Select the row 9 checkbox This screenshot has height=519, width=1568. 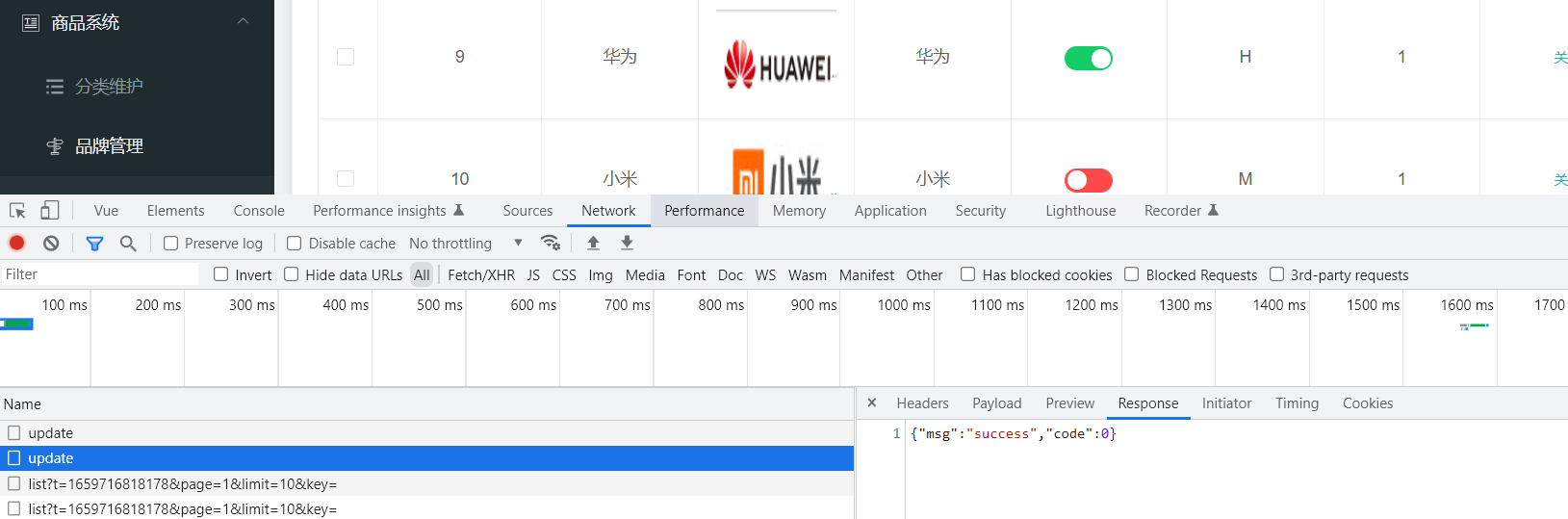coord(346,57)
